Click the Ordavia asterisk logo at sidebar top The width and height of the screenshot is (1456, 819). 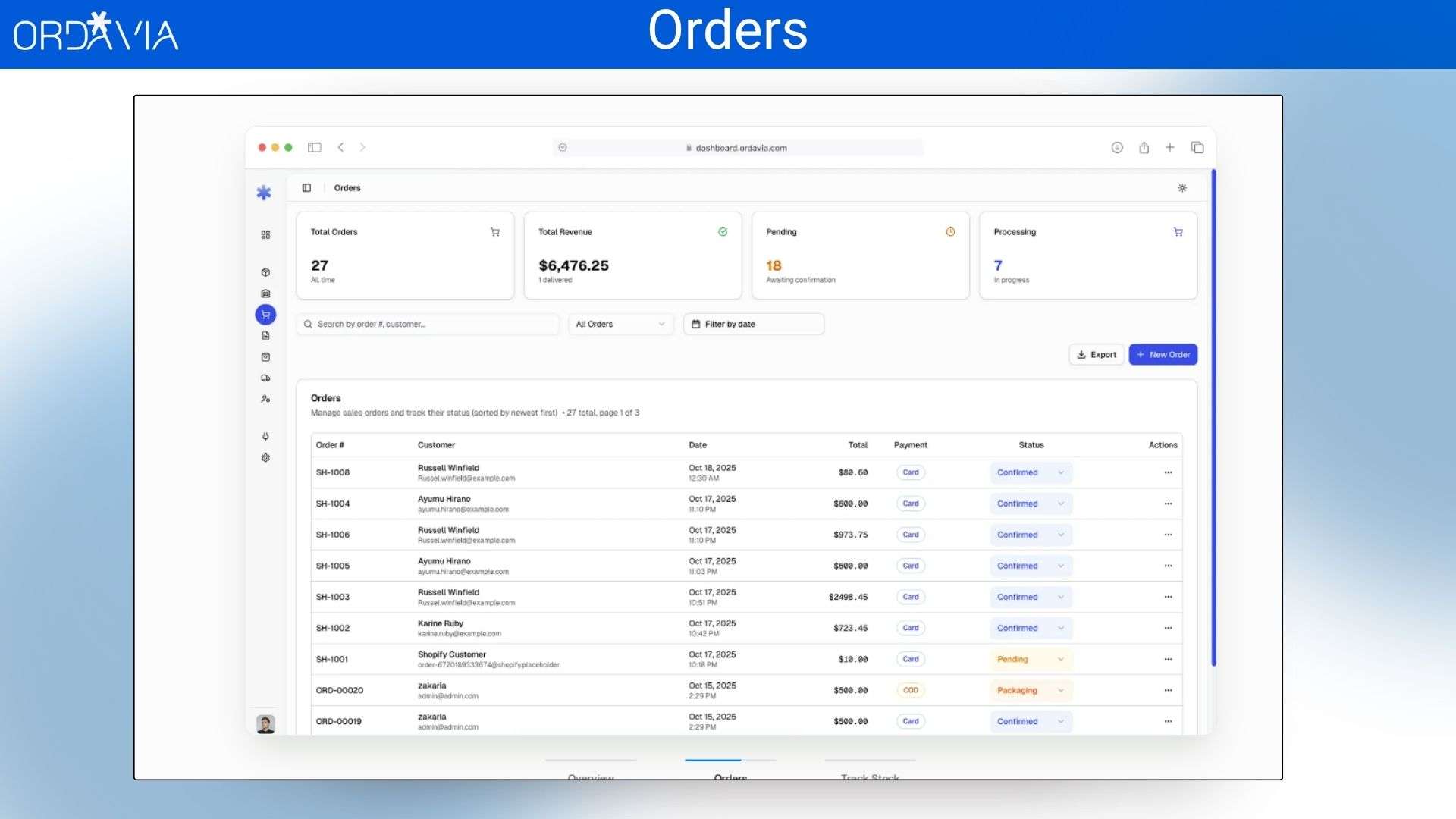tap(264, 192)
